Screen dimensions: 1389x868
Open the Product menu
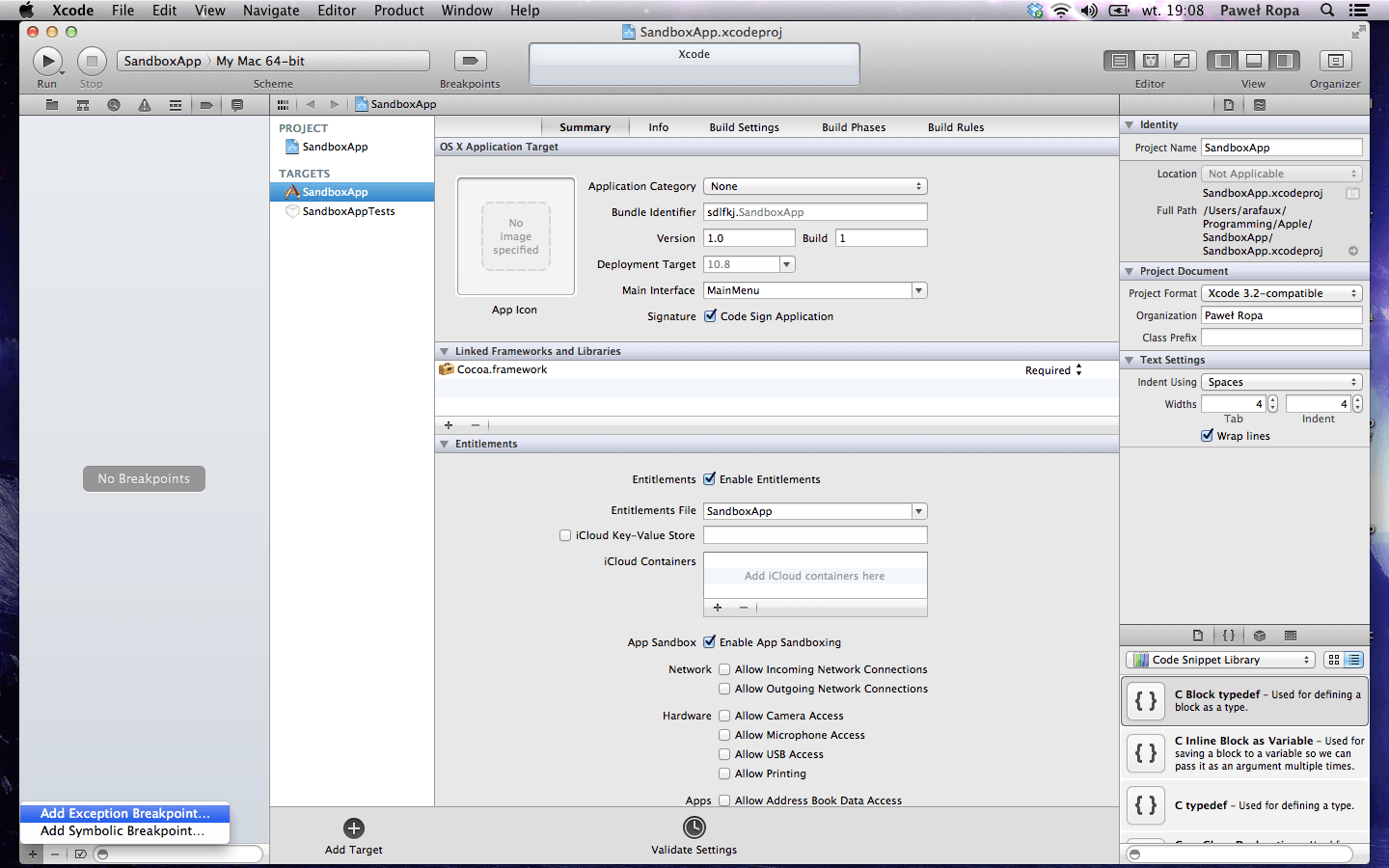[x=399, y=10]
